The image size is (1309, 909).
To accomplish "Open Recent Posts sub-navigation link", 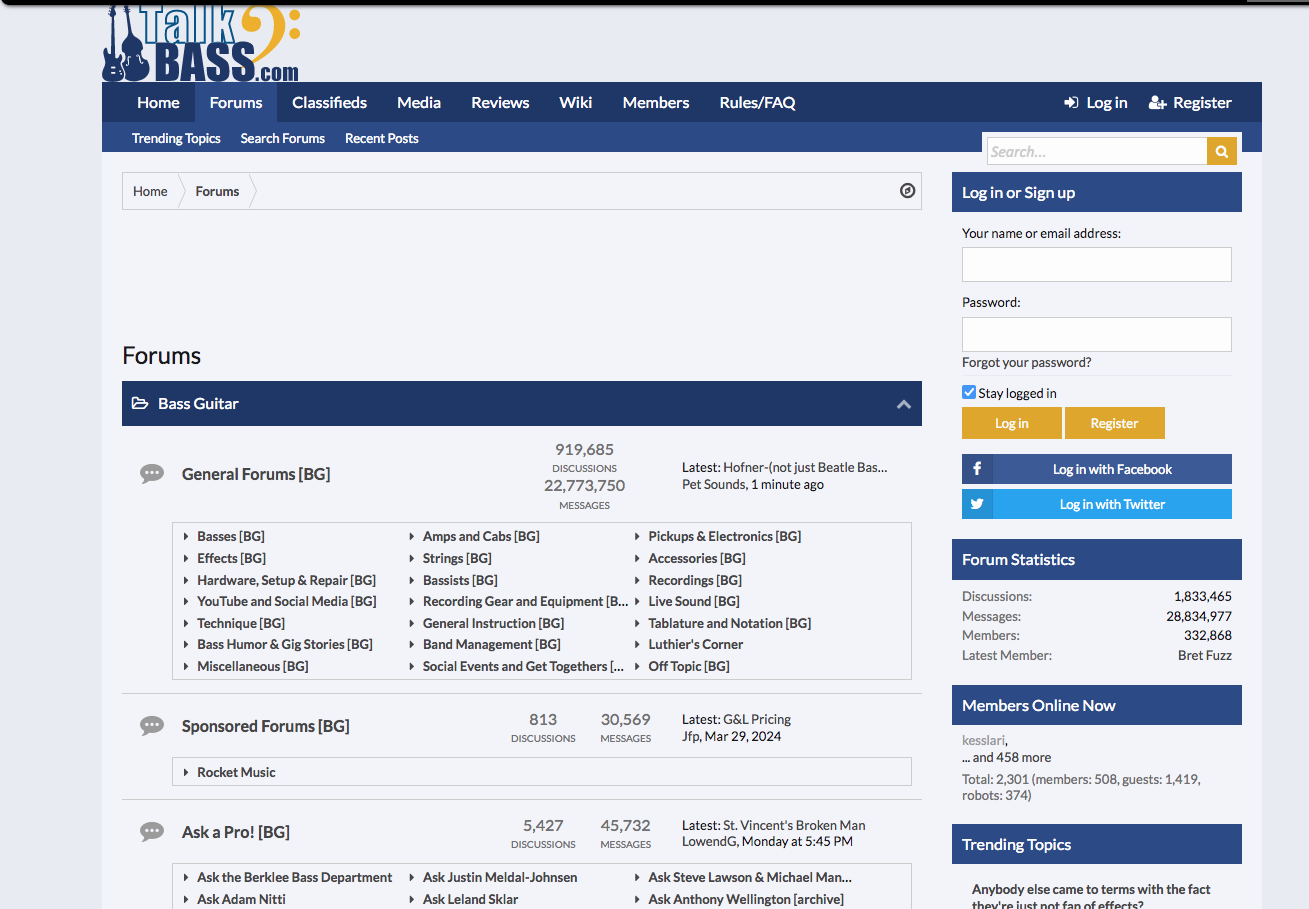I will point(382,138).
